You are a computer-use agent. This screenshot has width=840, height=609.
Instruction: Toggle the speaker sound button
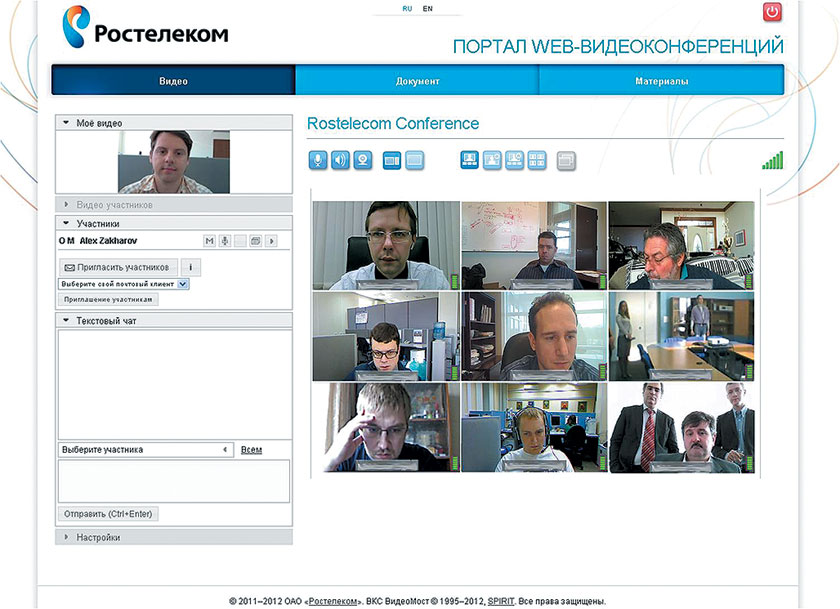tap(340, 160)
